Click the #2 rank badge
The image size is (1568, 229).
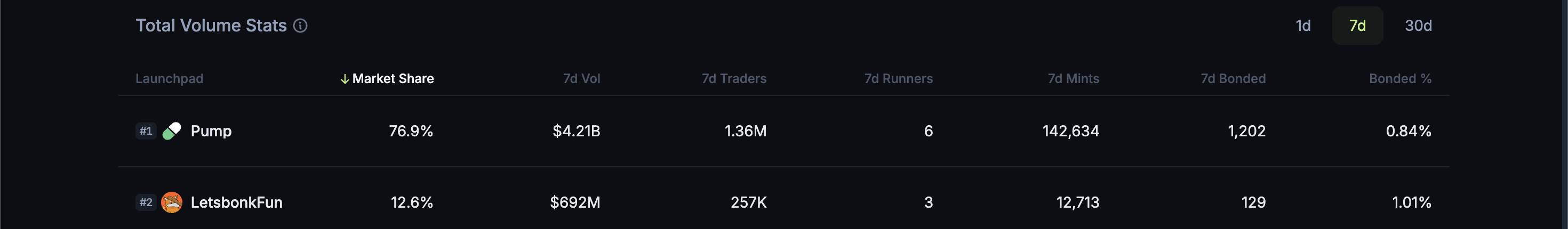click(x=146, y=202)
